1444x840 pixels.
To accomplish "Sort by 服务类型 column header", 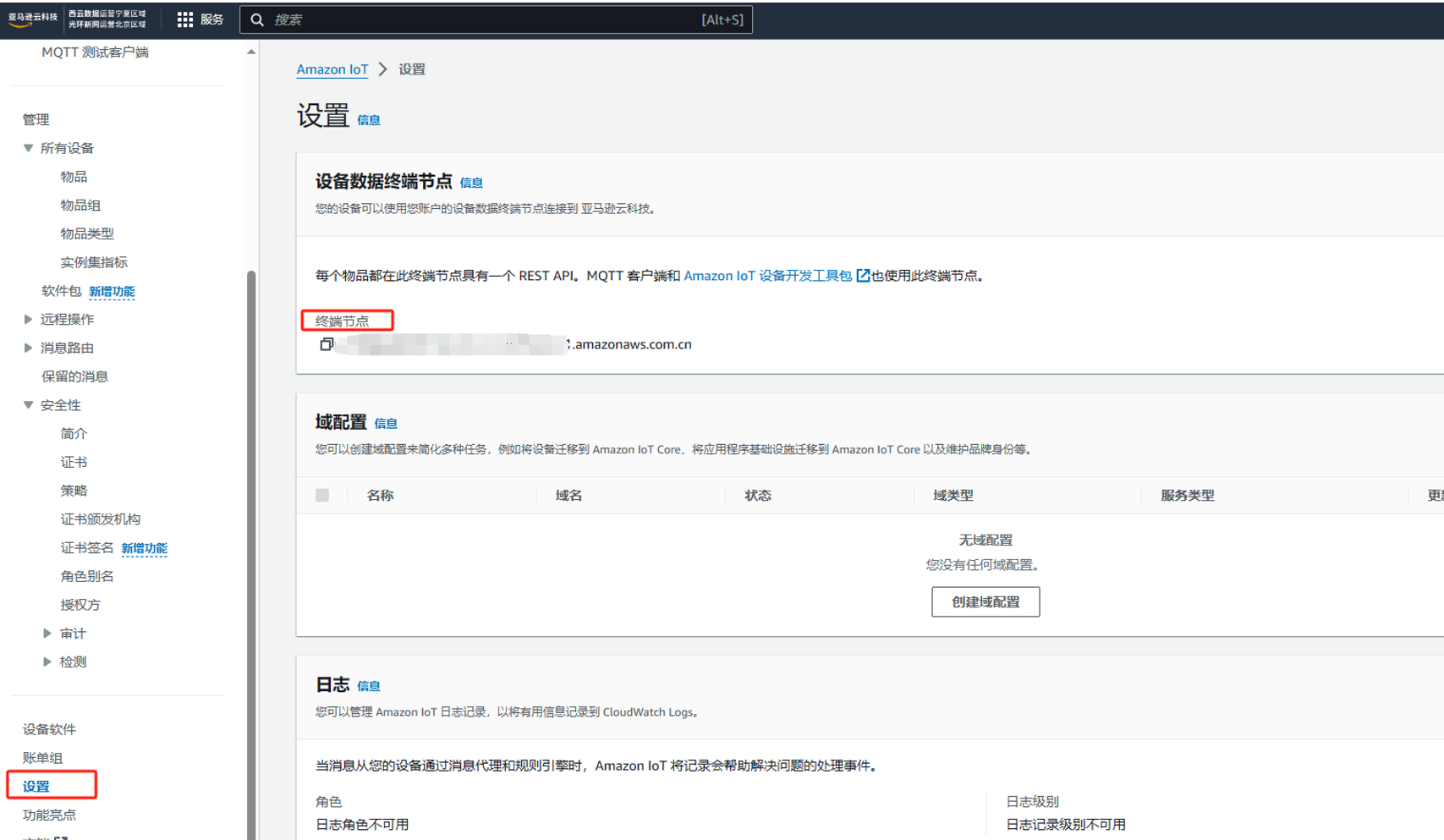I will (1187, 496).
